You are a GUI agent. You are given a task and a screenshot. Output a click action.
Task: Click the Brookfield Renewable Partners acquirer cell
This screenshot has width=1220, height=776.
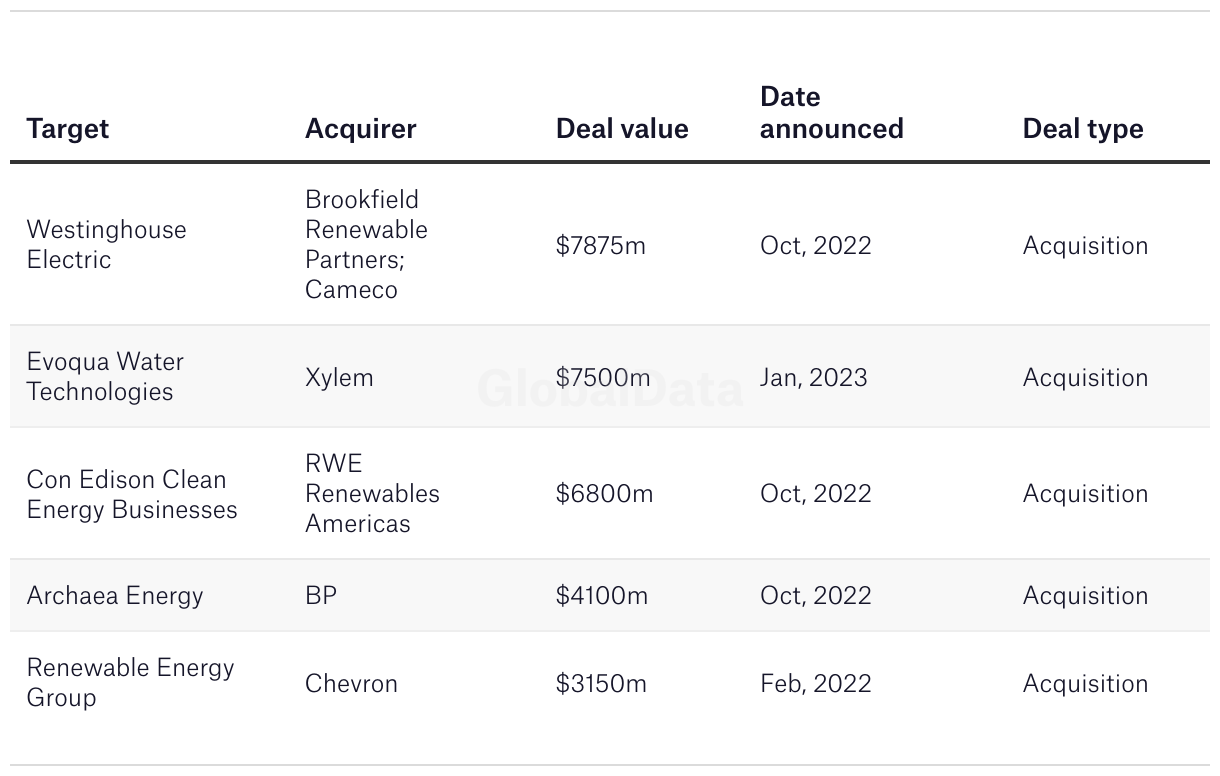click(x=366, y=245)
